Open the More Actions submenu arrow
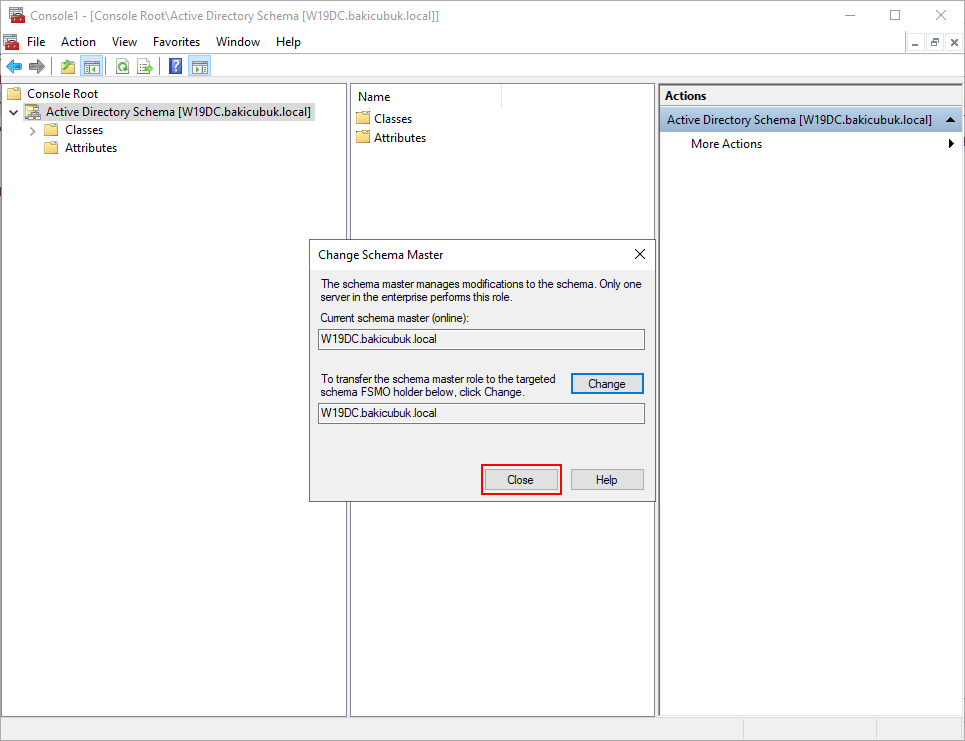 (x=951, y=143)
